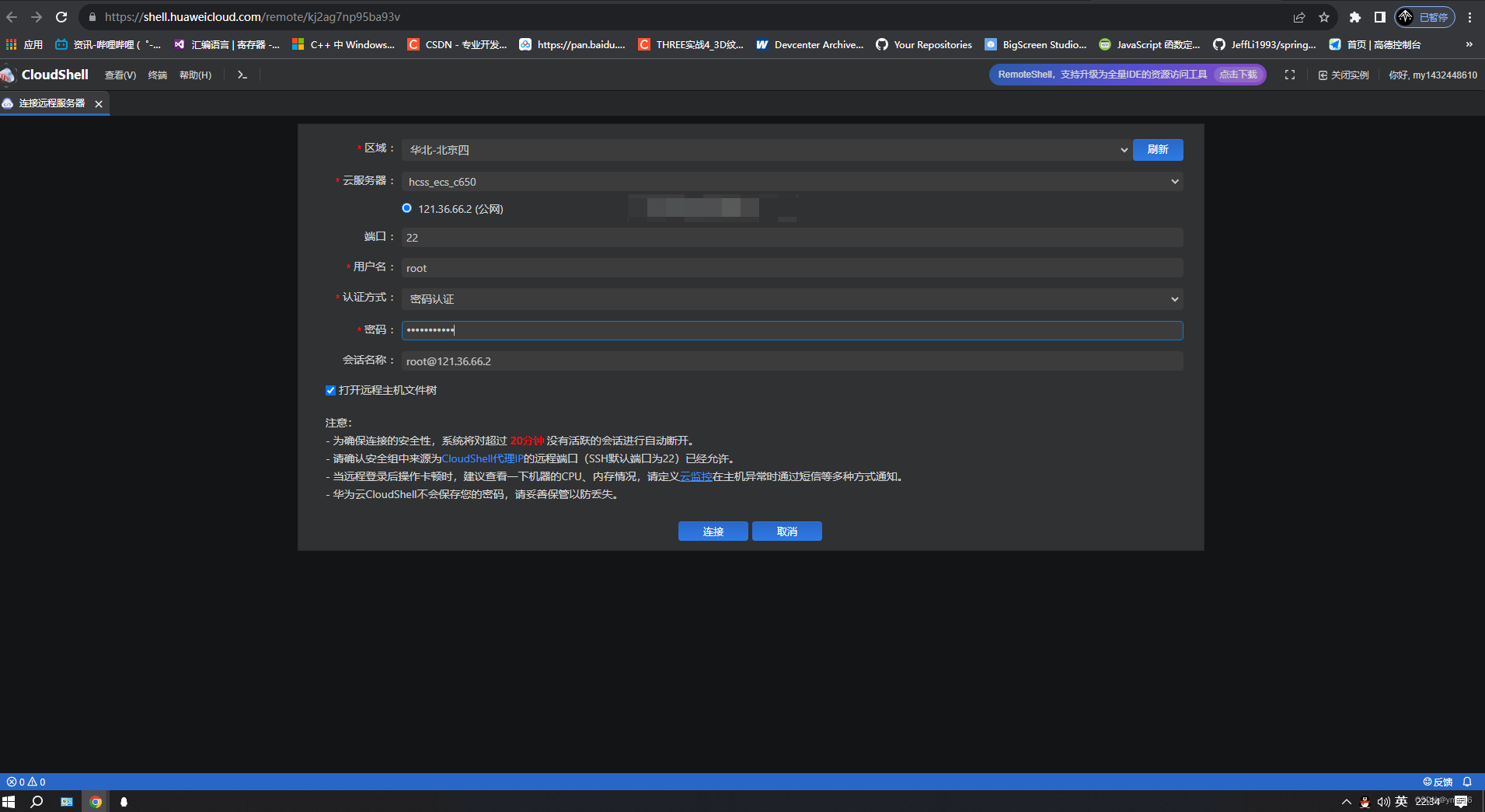The image size is (1485, 812).
Task: Click the share page icon in address bar
Action: pyautogui.click(x=1299, y=17)
